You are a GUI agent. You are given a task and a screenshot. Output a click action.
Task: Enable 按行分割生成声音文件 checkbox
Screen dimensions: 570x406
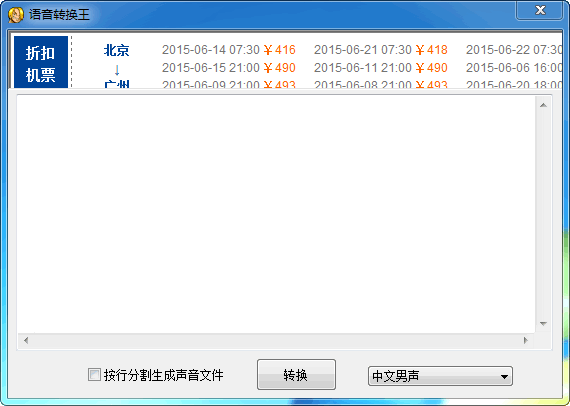pyautogui.click(x=94, y=375)
